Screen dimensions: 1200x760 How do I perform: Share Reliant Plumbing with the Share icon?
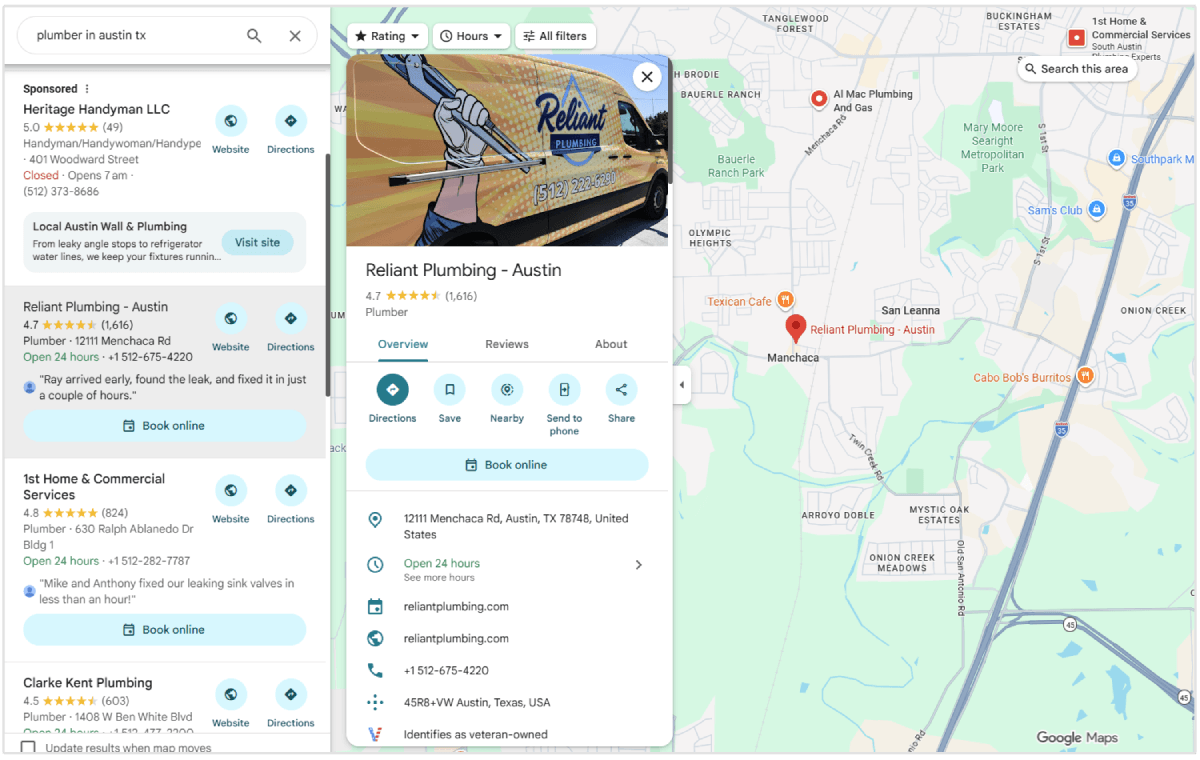point(621,390)
